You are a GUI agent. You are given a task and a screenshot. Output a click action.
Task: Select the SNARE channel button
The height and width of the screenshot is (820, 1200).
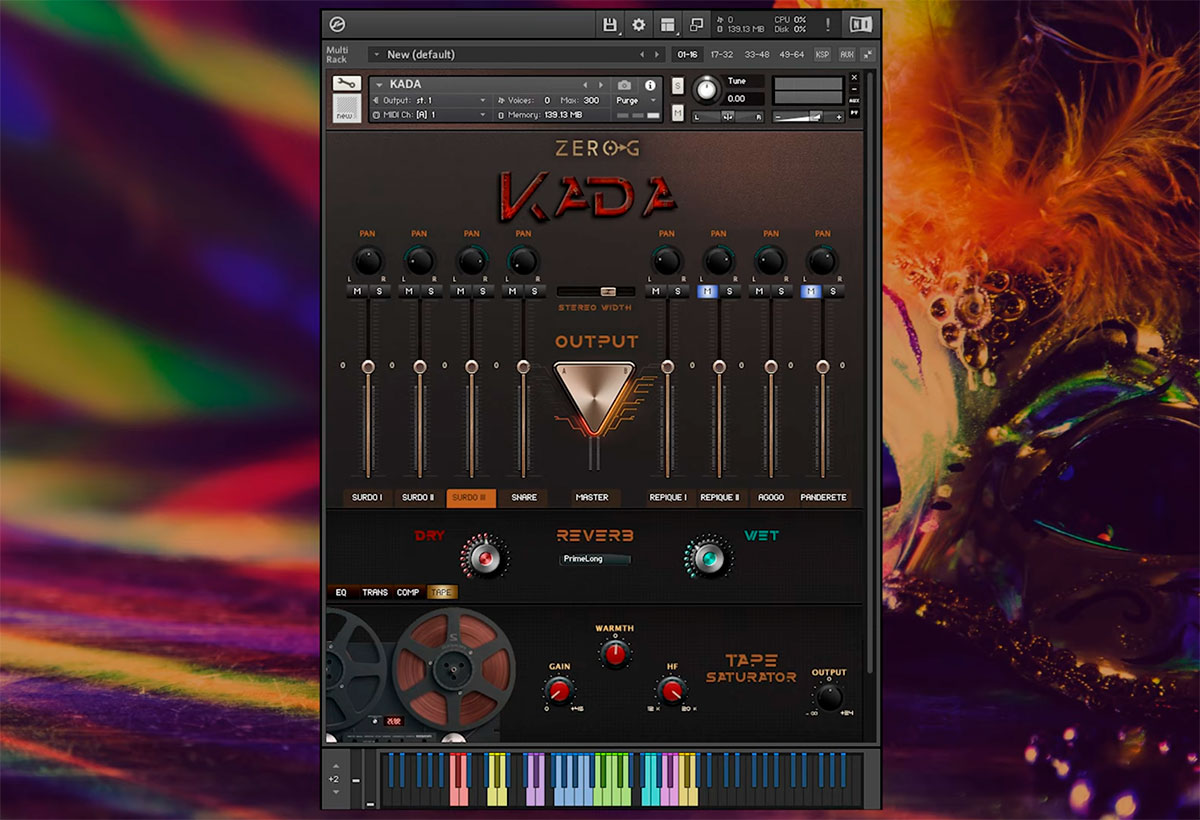[524, 497]
